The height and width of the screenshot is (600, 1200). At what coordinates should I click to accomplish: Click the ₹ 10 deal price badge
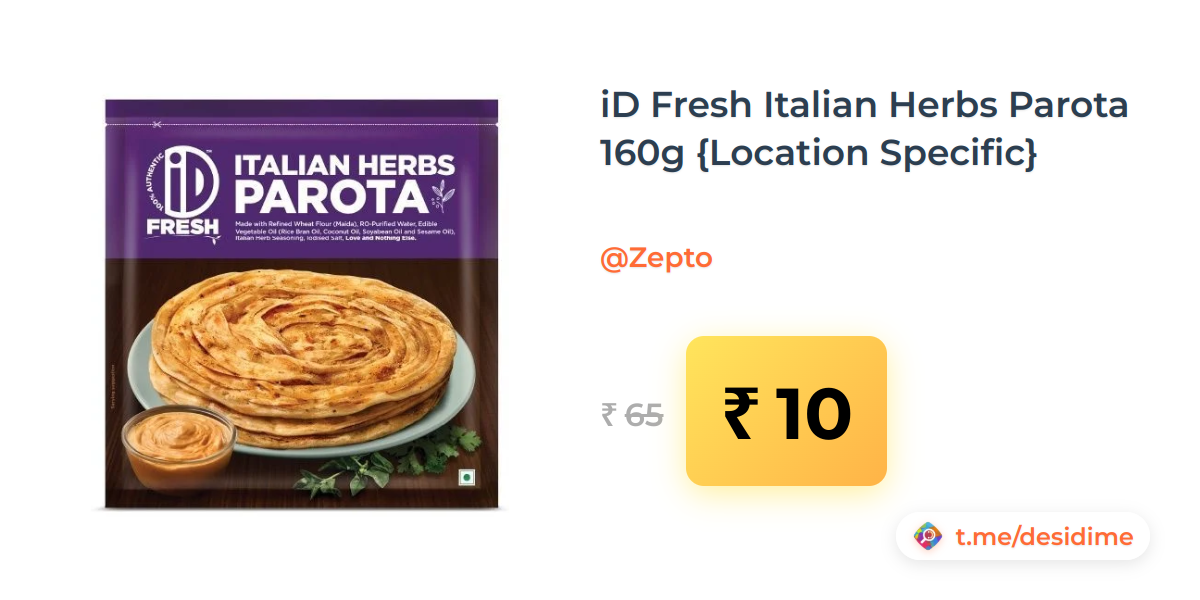[x=786, y=411]
